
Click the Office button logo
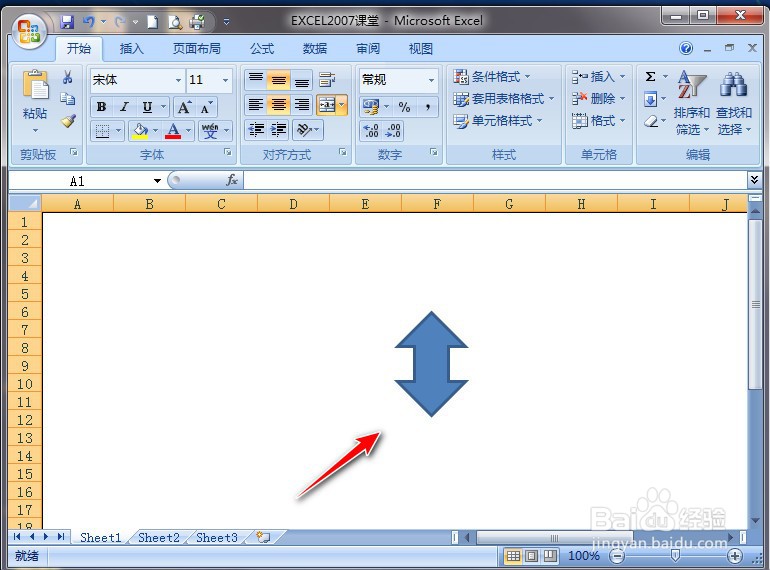click(29, 30)
